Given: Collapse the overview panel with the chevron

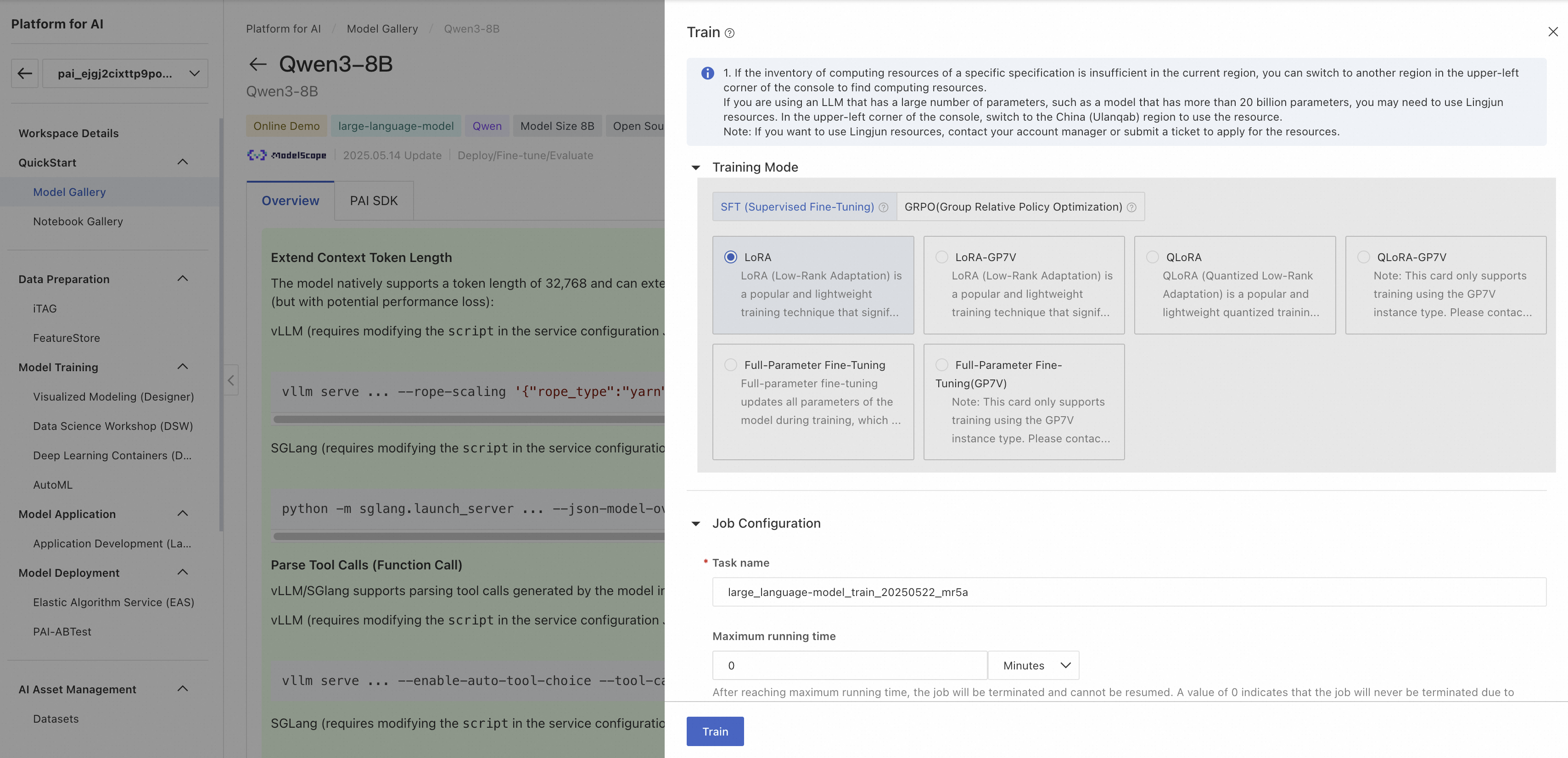Looking at the screenshot, I should click(x=231, y=380).
